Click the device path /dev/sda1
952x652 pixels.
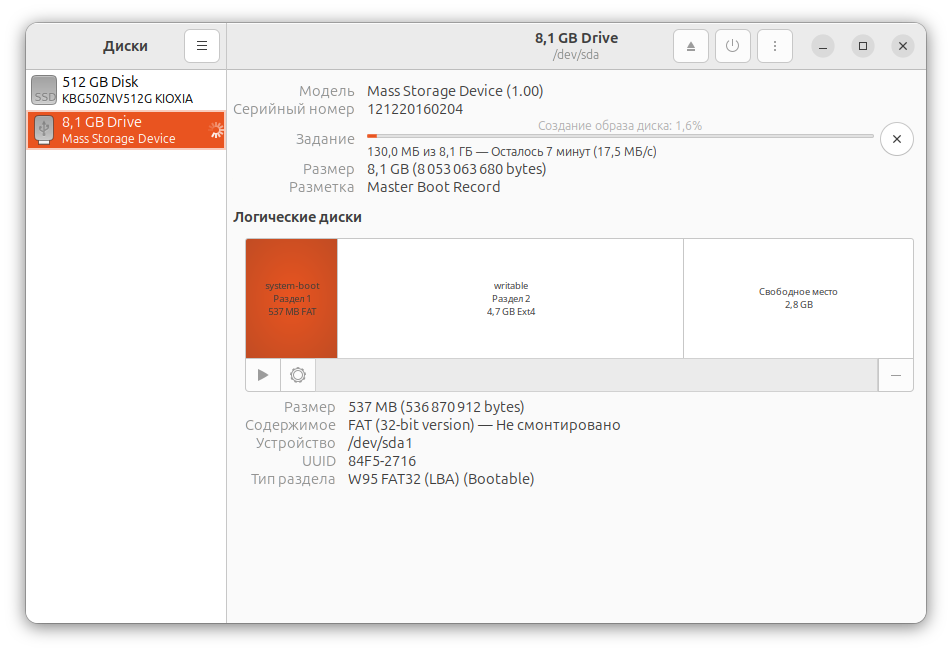pyautogui.click(x=380, y=443)
